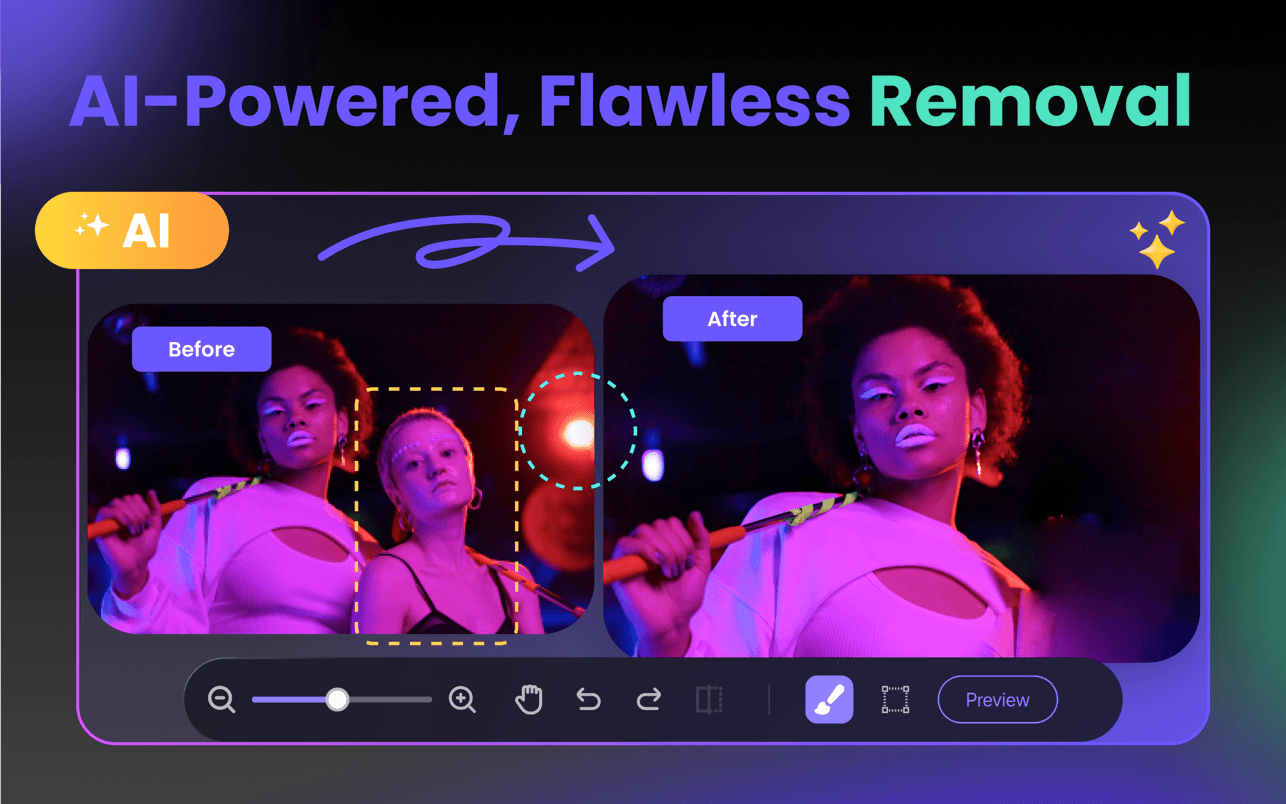This screenshot has width=1286, height=804.
Task: Click the Zoom Out magnifier icon
Action: pos(221,700)
